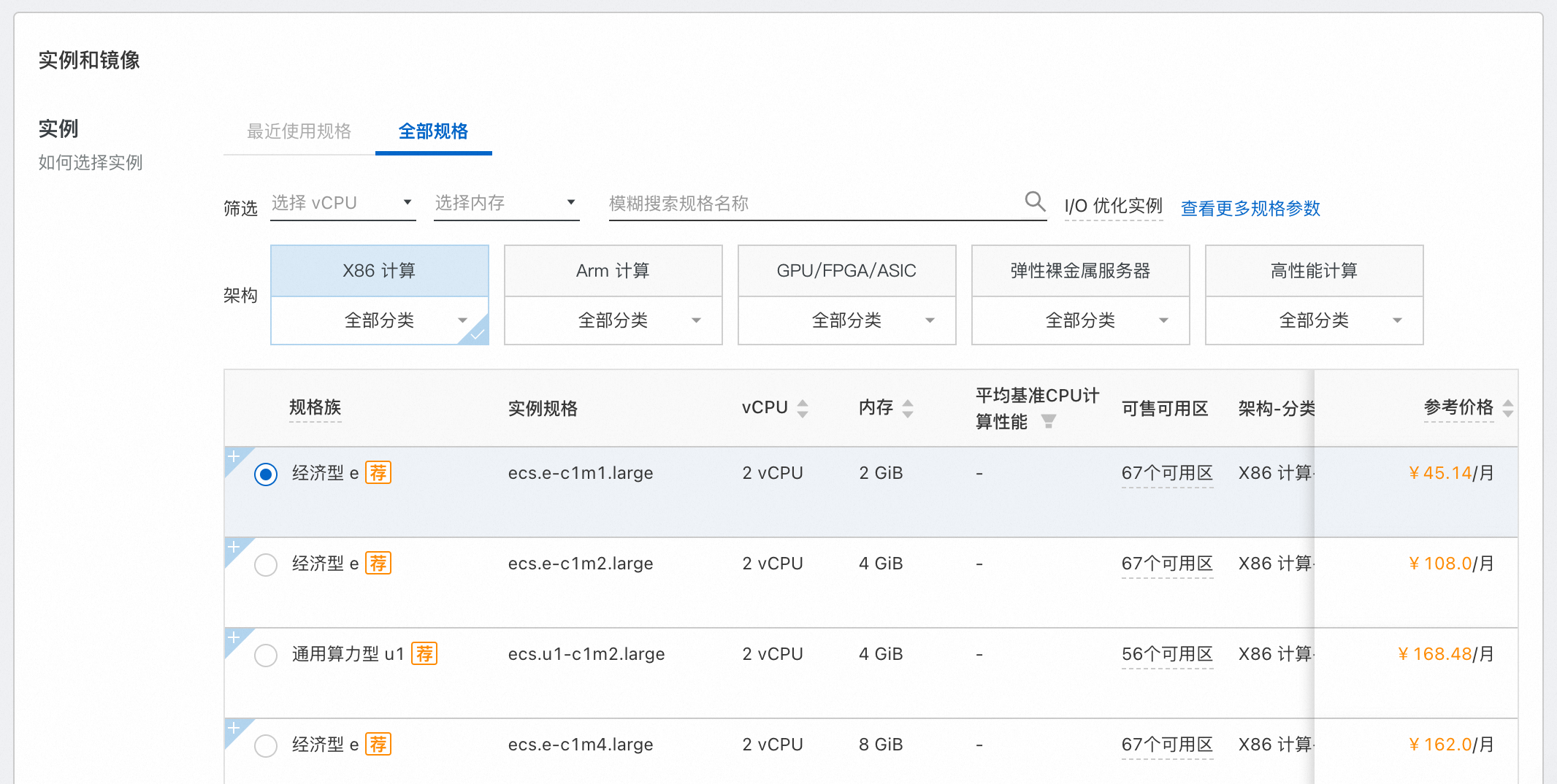Select the ecs.u1-c1m2.large instance radio button

tap(265, 655)
